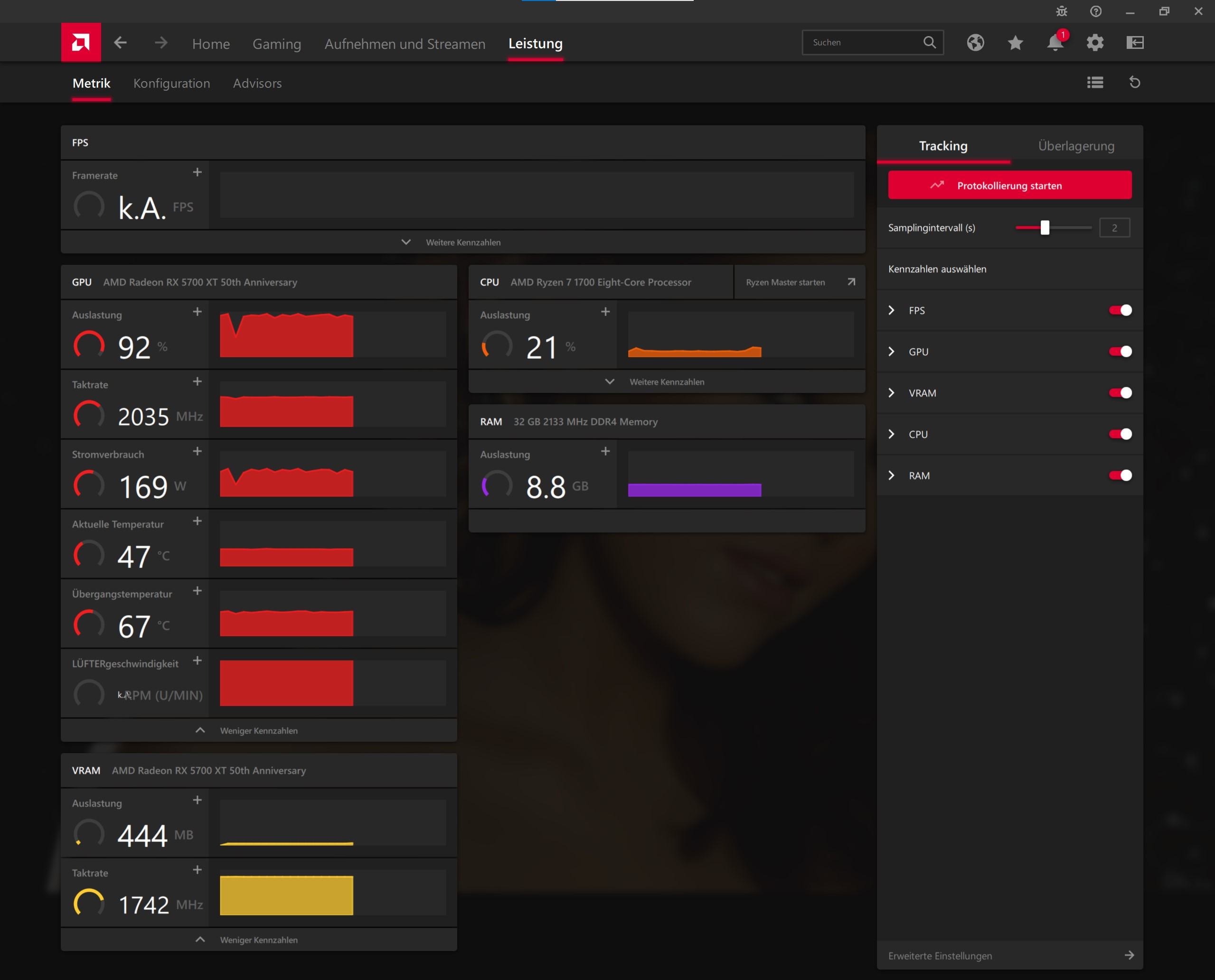Add VRAM Auslastung with plus icon
Viewport: 1215px width, 980px height.
197,800
